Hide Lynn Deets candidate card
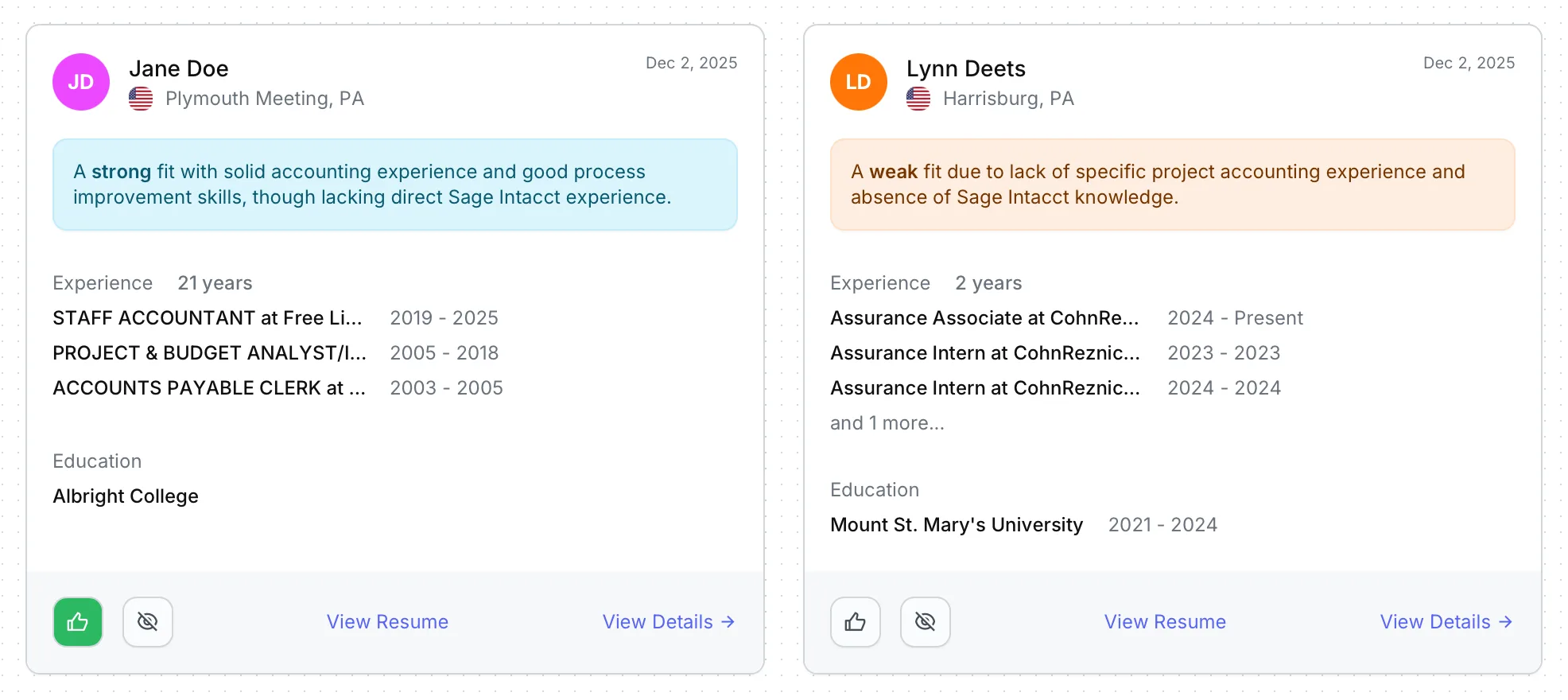This screenshot has width=1568, height=700. [x=926, y=622]
